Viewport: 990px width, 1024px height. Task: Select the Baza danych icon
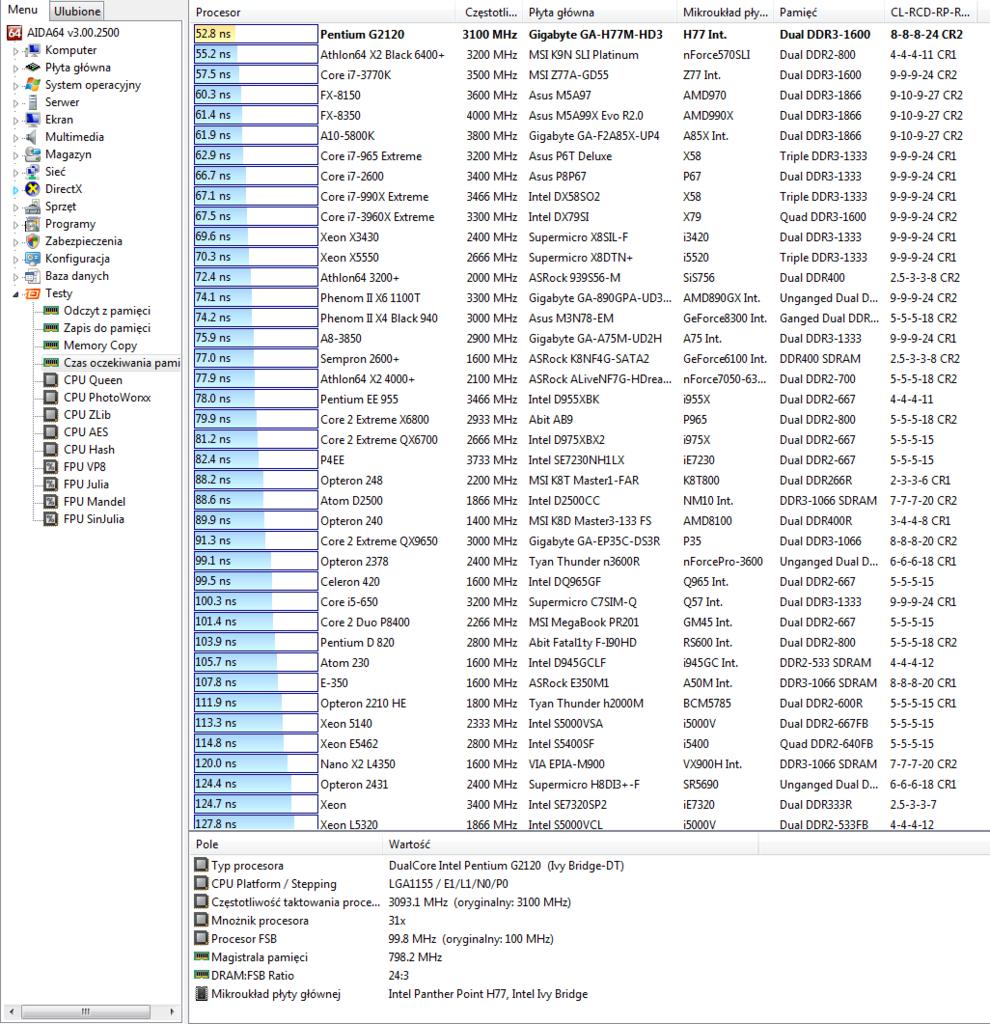point(33,276)
